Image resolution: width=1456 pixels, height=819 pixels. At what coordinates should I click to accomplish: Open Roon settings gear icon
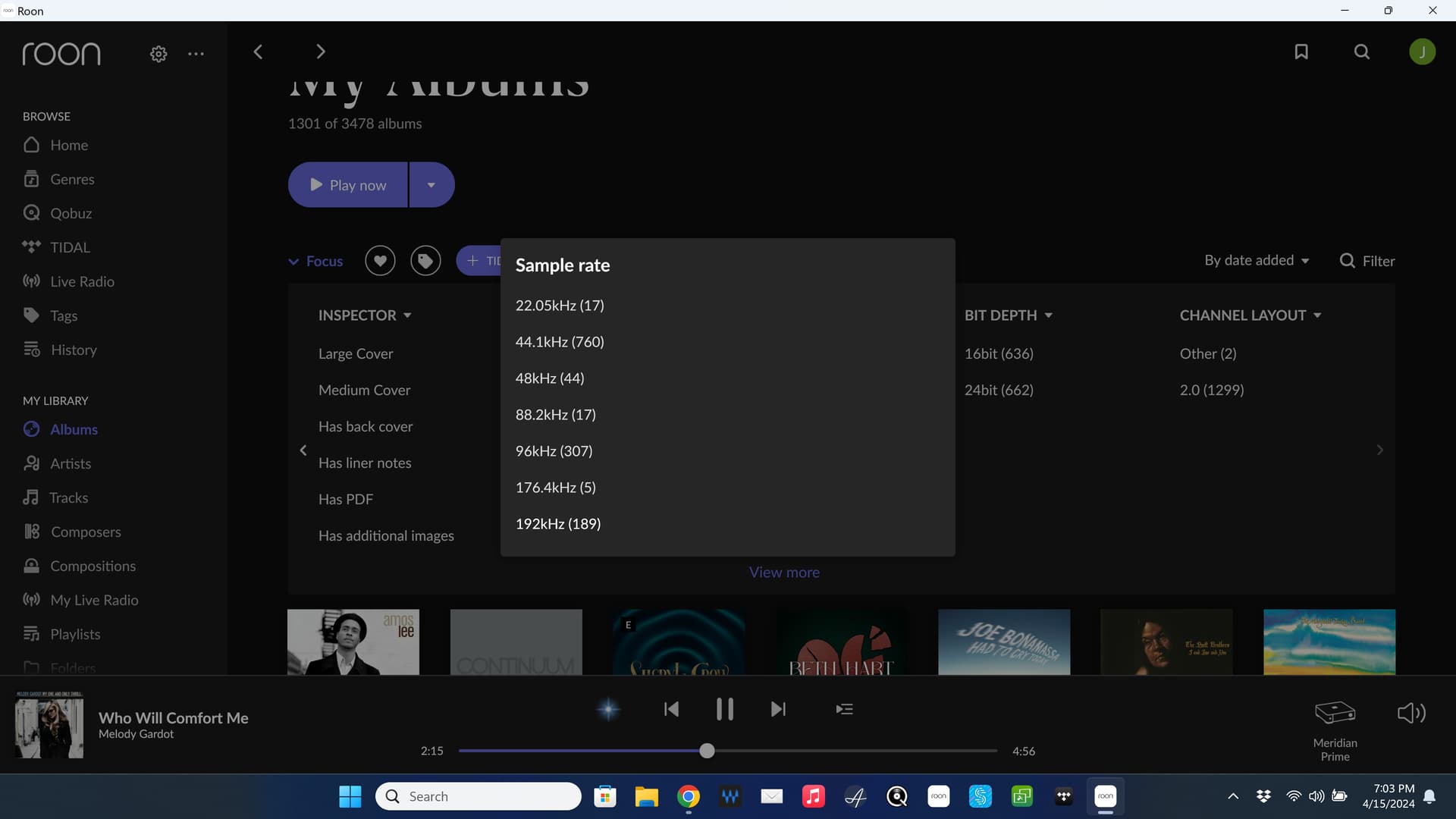(158, 54)
